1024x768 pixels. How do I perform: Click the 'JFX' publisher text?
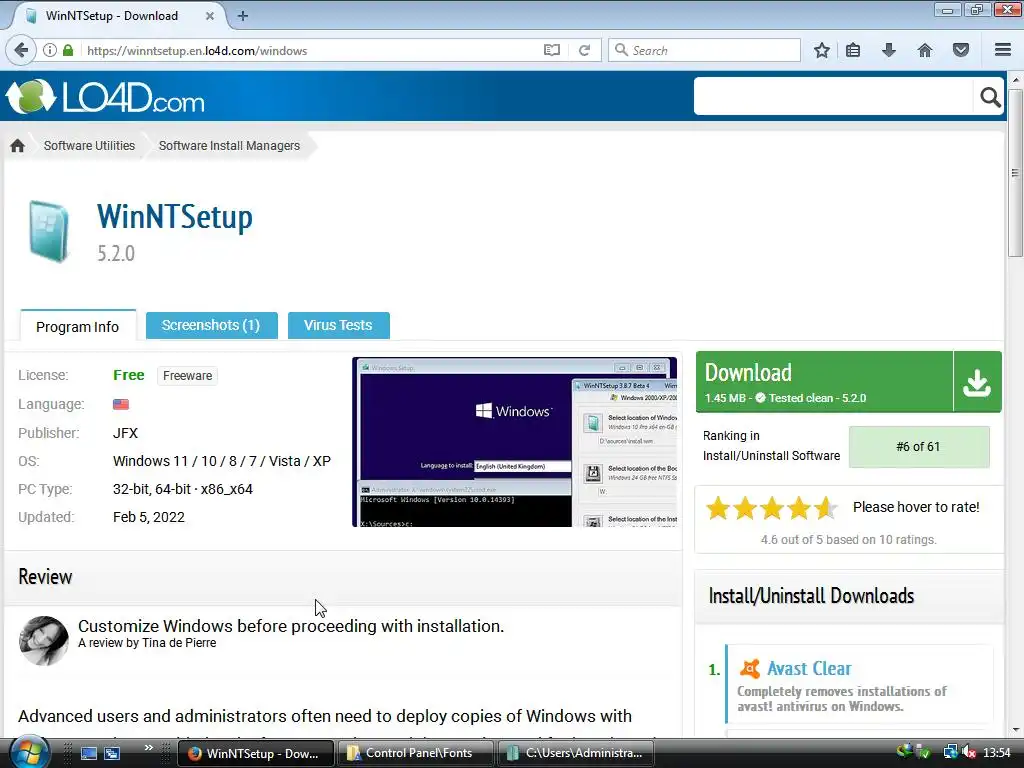coord(125,433)
